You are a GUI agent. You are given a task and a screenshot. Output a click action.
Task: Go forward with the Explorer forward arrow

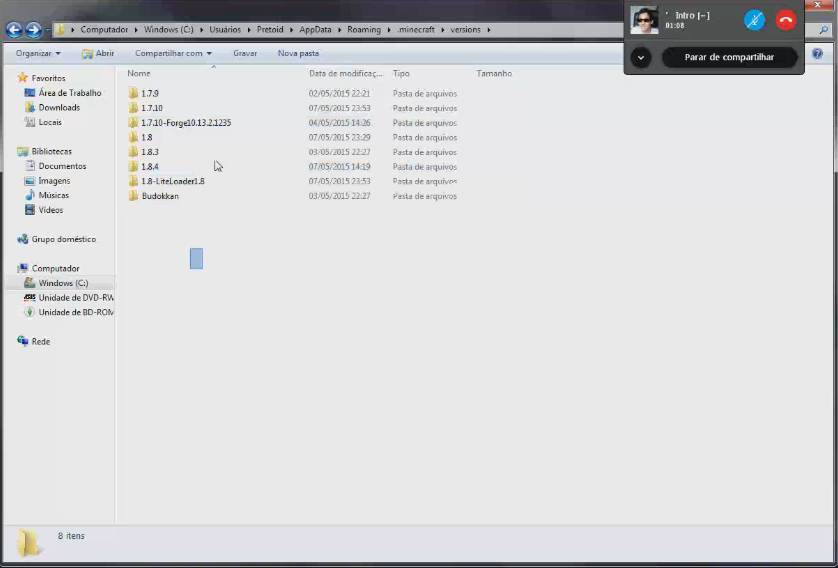pos(34,30)
